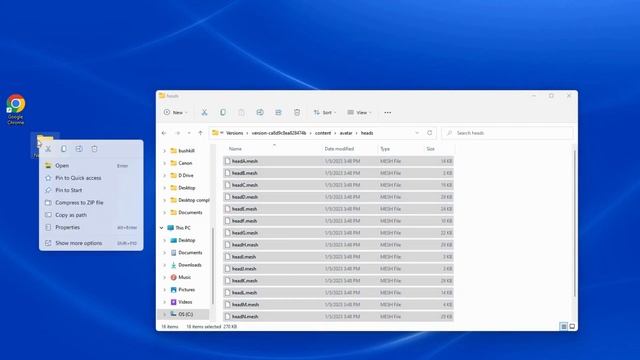Viewport: 640px width, 360px height.
Task: Select the headA.mesh file
Action: point(338,161)
